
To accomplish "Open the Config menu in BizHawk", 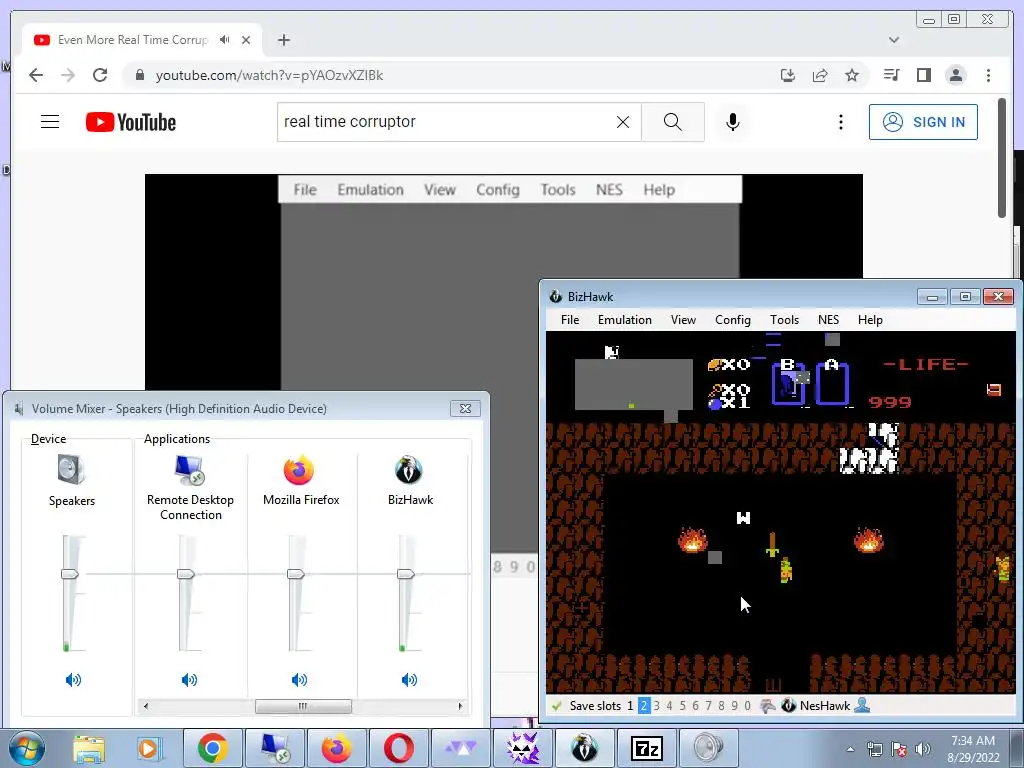I will (733, 319).
